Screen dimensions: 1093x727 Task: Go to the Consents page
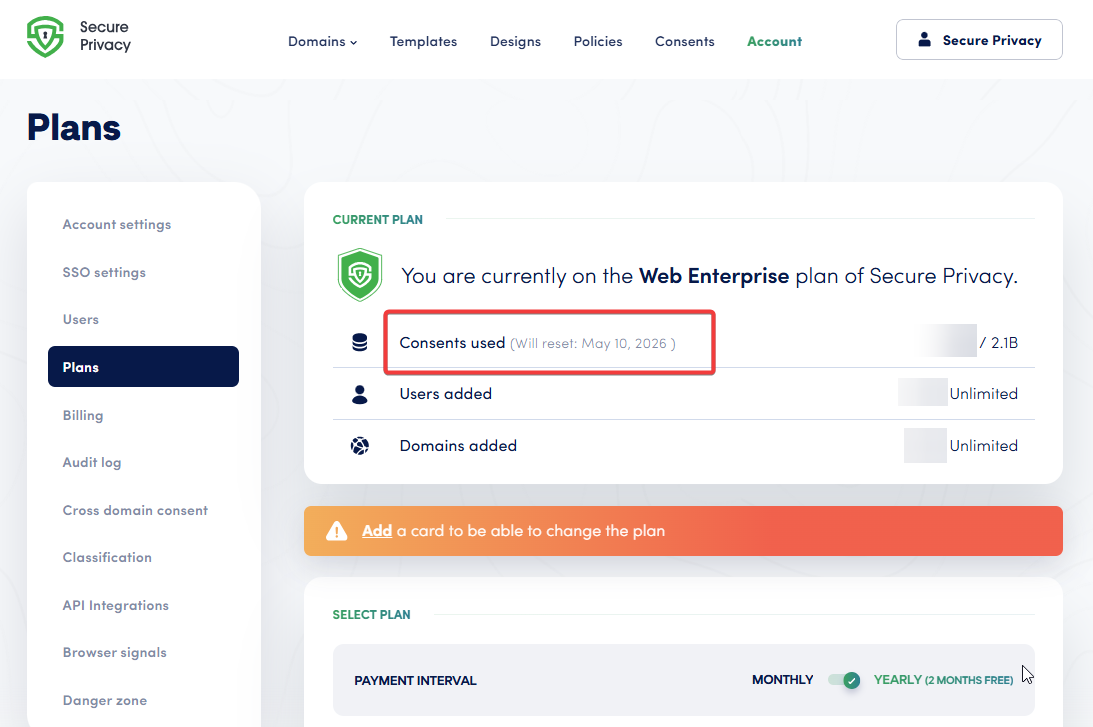685,42
